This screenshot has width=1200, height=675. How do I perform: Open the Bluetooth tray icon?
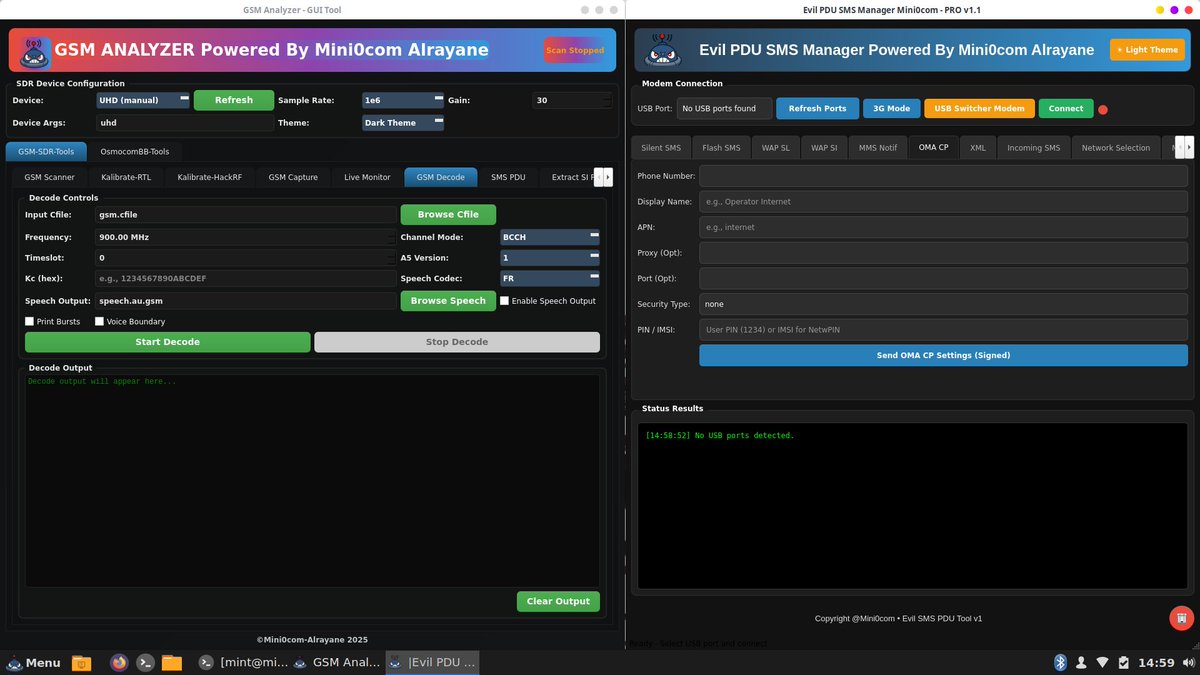(x=1061, y=662)
